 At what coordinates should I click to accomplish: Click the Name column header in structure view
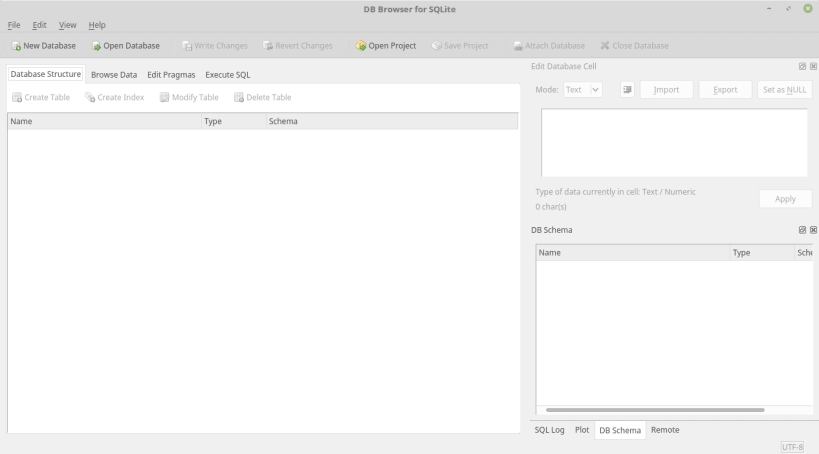(104, 121)
